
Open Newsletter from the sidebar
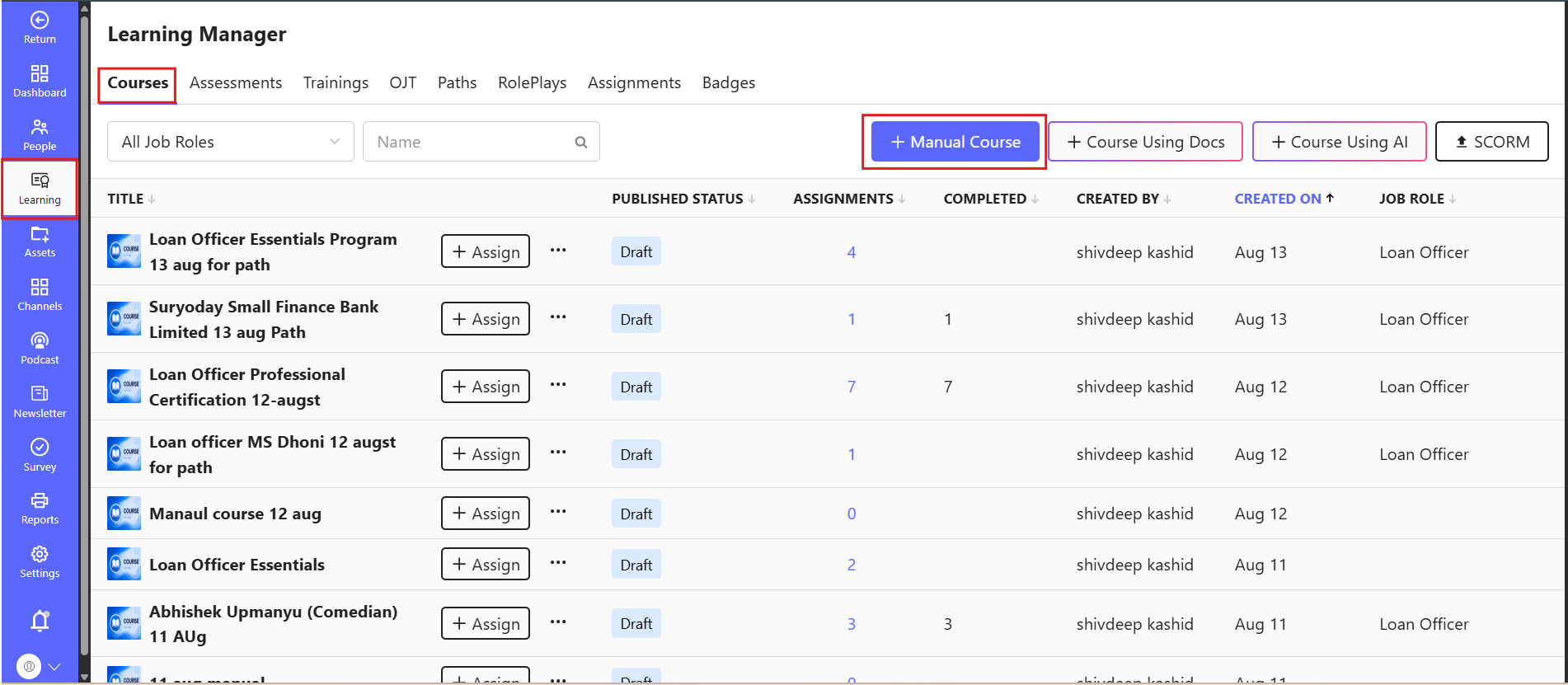40,402
